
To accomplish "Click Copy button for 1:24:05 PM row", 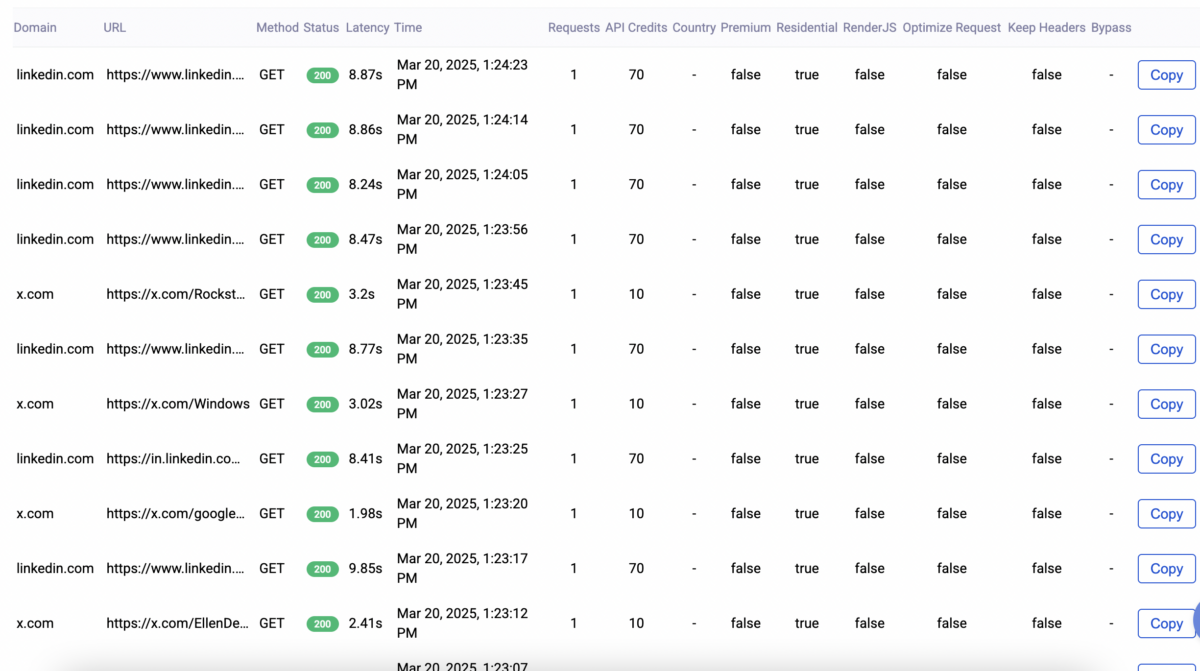I will (x=1166, y=185).
